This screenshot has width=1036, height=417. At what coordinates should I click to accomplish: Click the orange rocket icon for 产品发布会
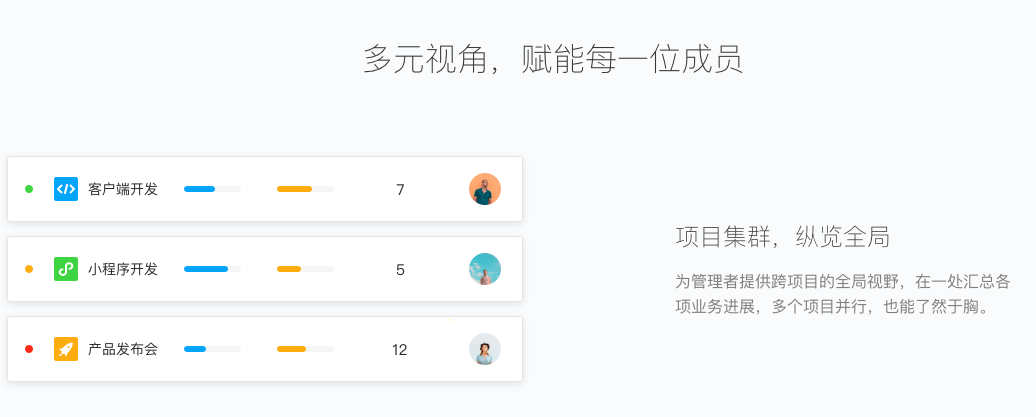(x=66, y=349)
